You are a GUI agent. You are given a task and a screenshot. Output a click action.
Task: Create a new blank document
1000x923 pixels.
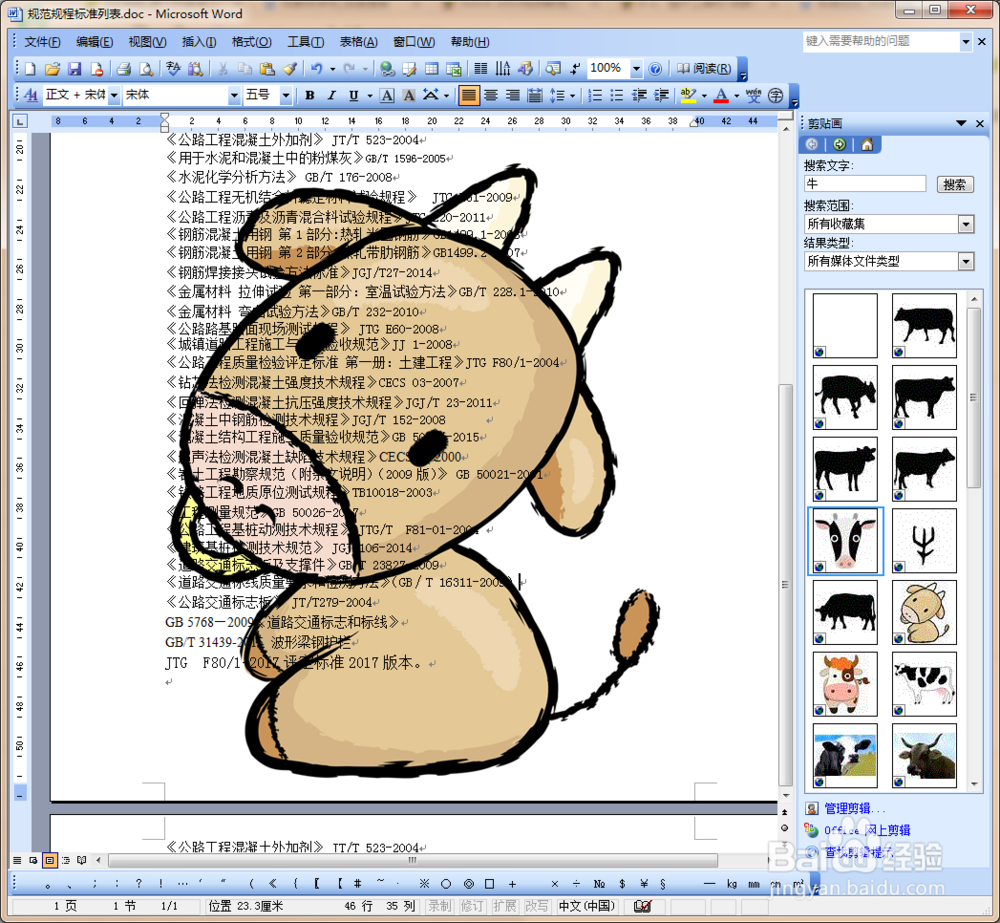[x=30, y=68]
